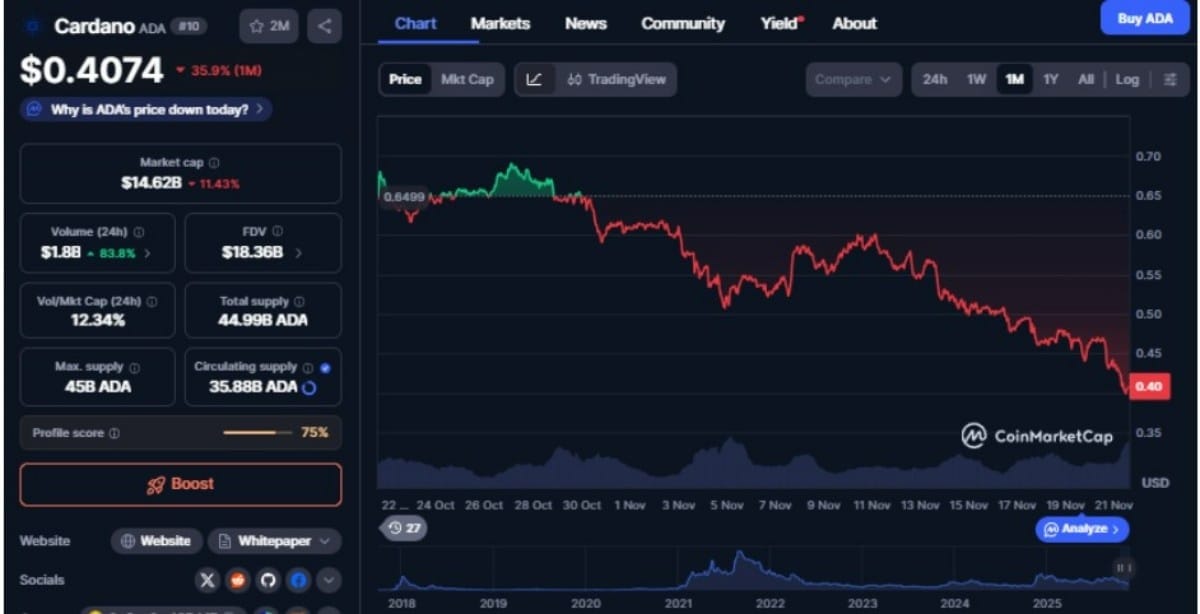Open Cardano's GitHub repository
1200x614 pixels.
pos(267,580)
